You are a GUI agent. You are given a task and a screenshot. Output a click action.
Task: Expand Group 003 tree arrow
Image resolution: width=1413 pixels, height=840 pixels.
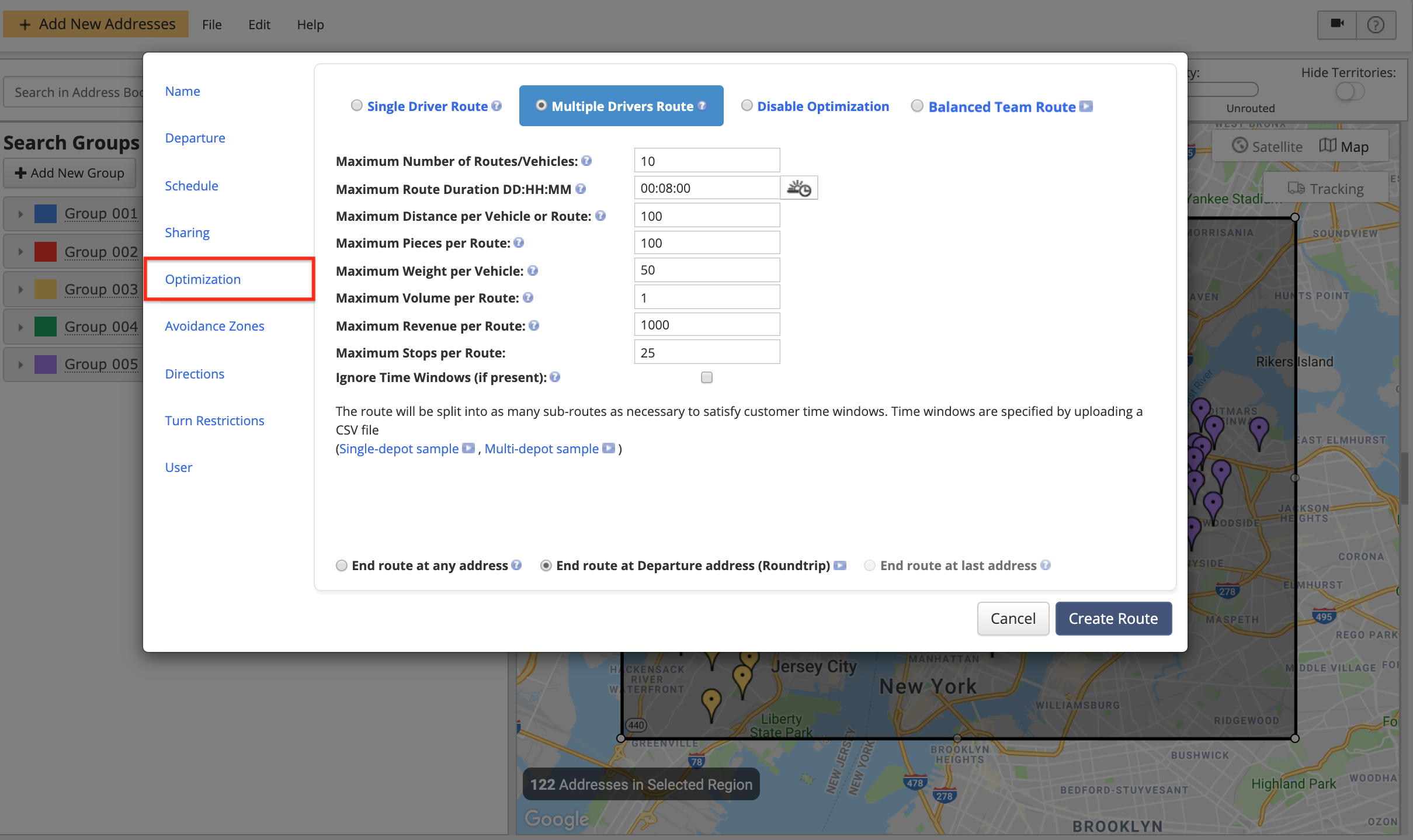(20, 289)
